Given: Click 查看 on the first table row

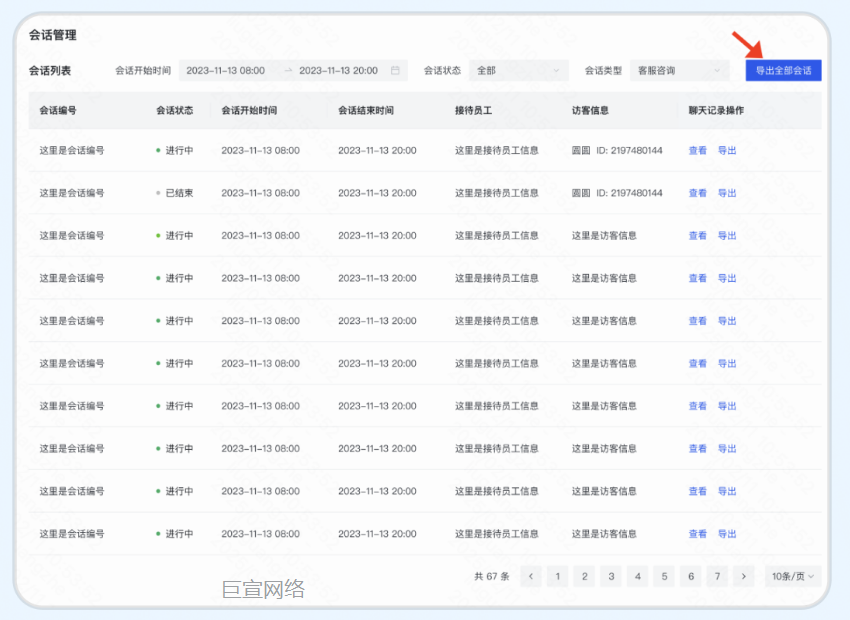Looking at the screenshot, I should point(696,151).
